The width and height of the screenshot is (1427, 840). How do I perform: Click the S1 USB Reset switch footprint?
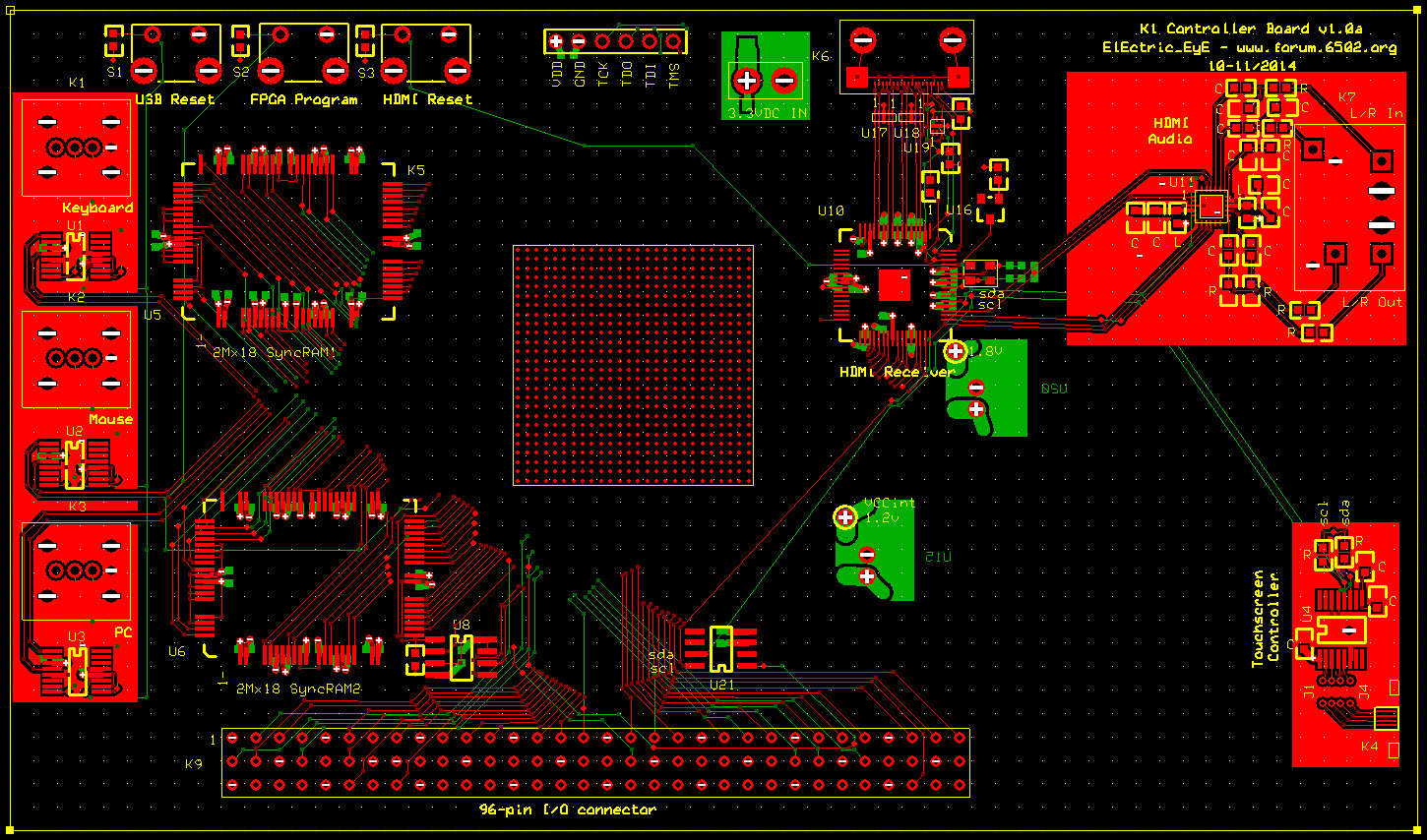click(x=175, y=53)
